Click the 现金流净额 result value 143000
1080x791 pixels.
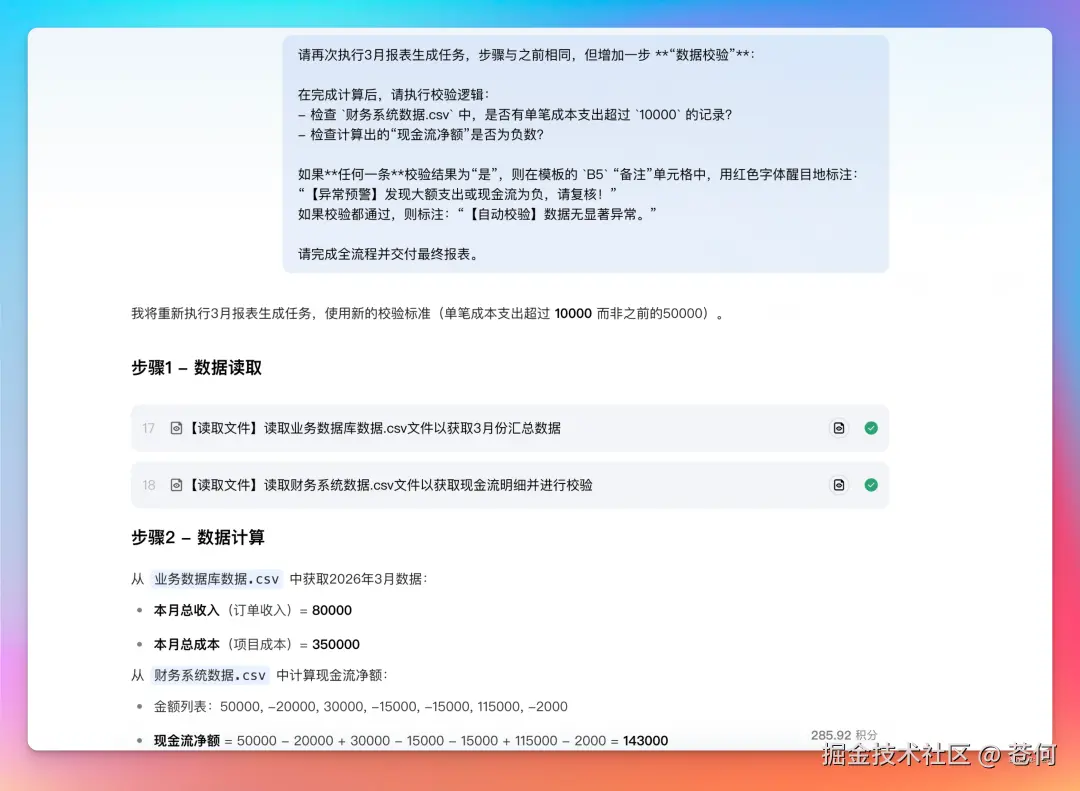click(x=645, y=741)
